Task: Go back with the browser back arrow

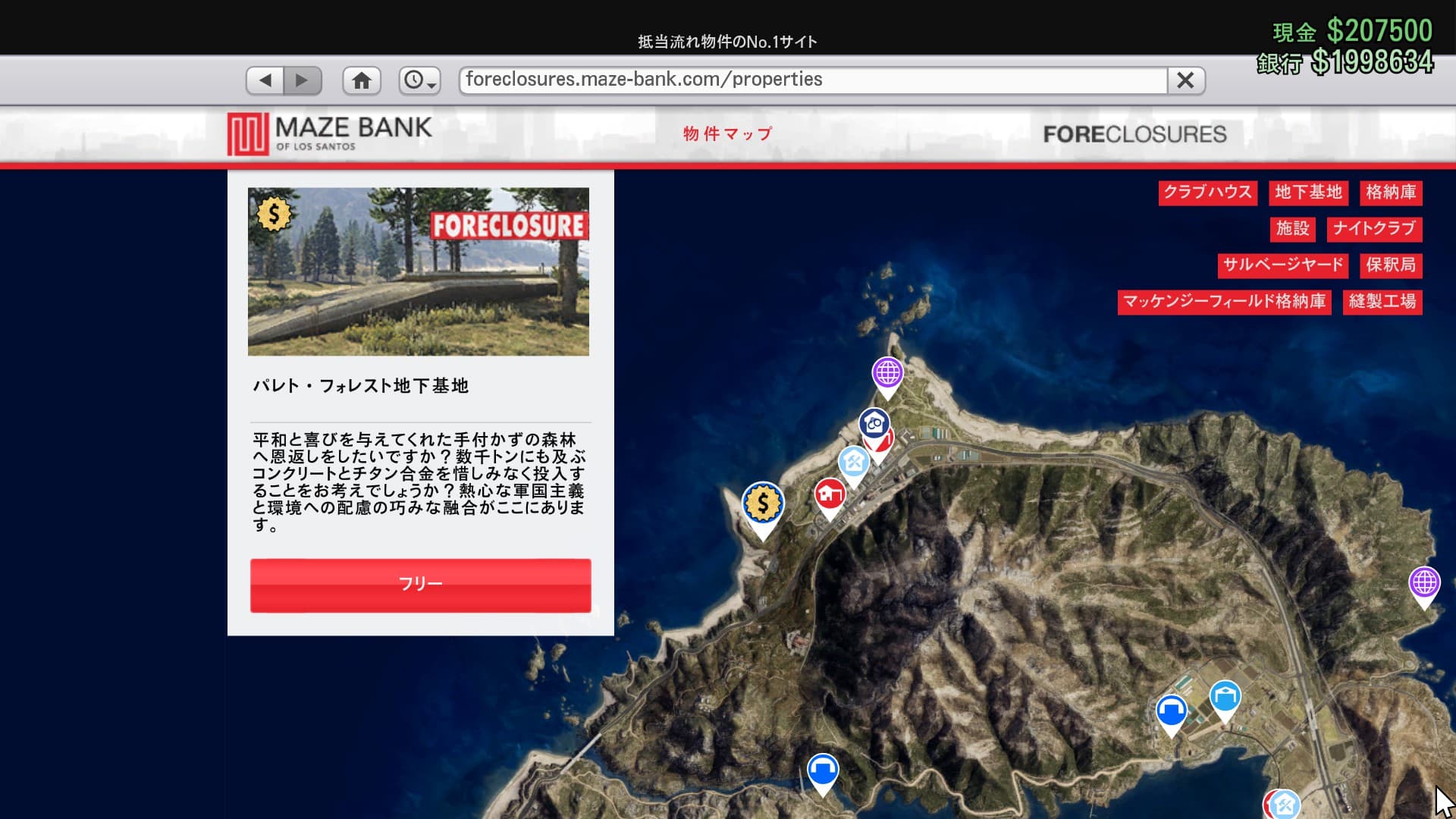Action: tap(265, 80)
